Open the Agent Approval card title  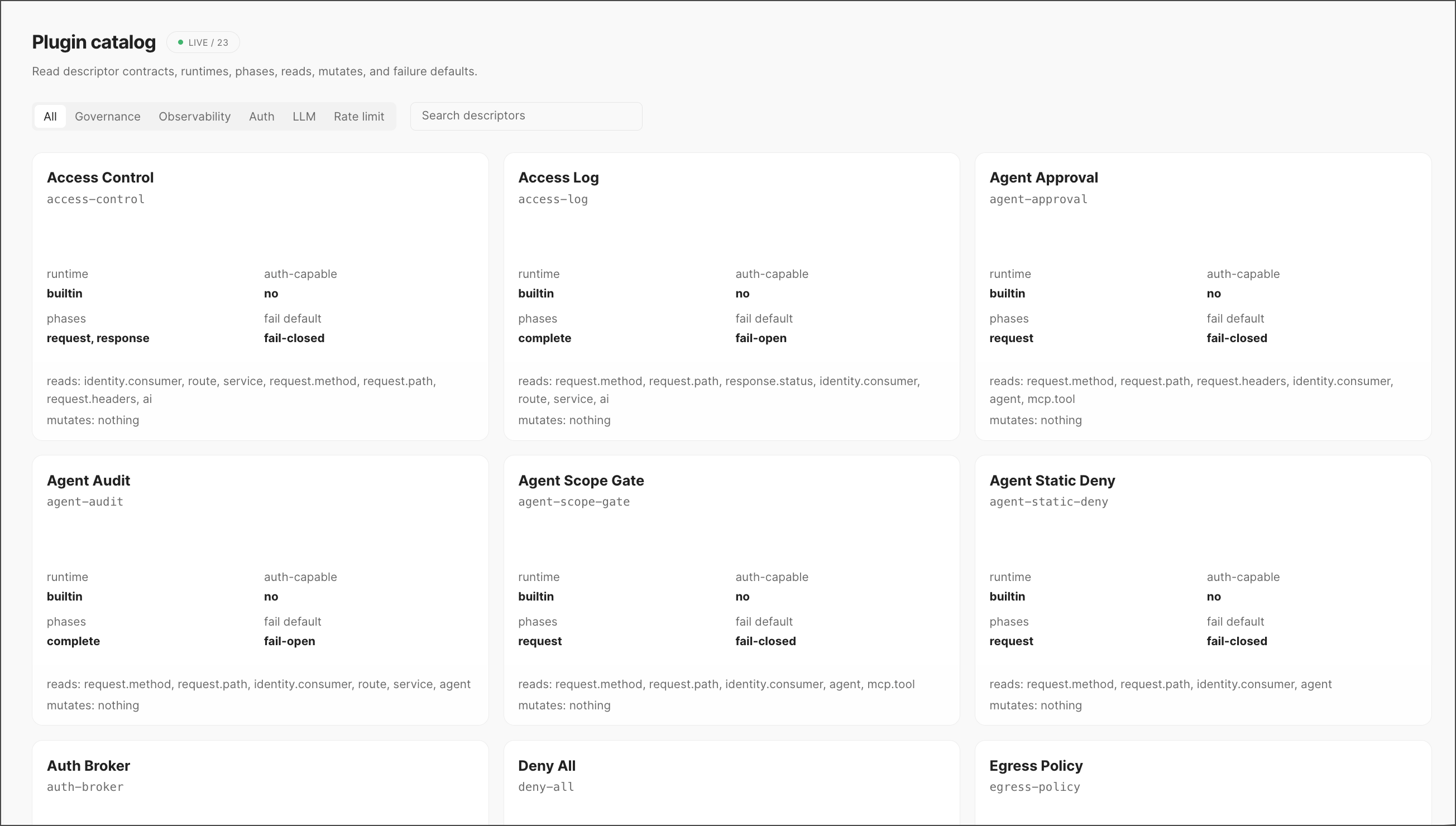1043,177
